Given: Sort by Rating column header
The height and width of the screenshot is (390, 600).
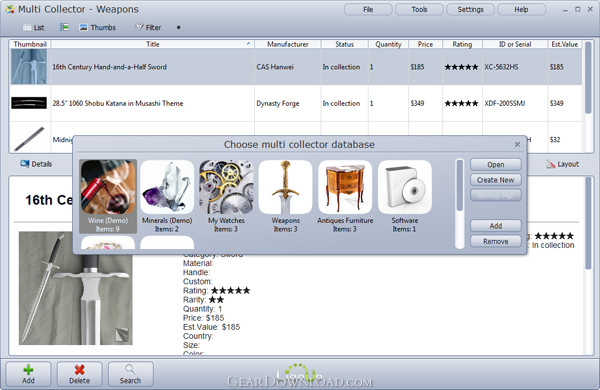Looking at the screenshot, I should pyautogui.click(x=462, y=44).
